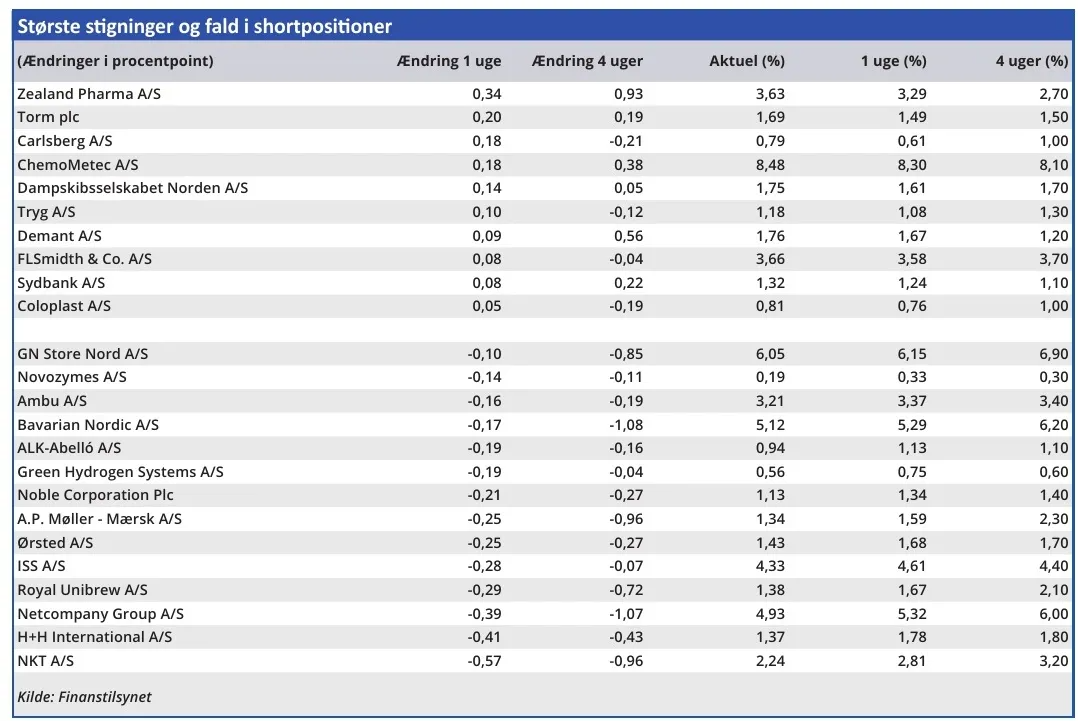Click the Torm plc row label
This screenshot has height=721, width=1078.
coord(48,117)
